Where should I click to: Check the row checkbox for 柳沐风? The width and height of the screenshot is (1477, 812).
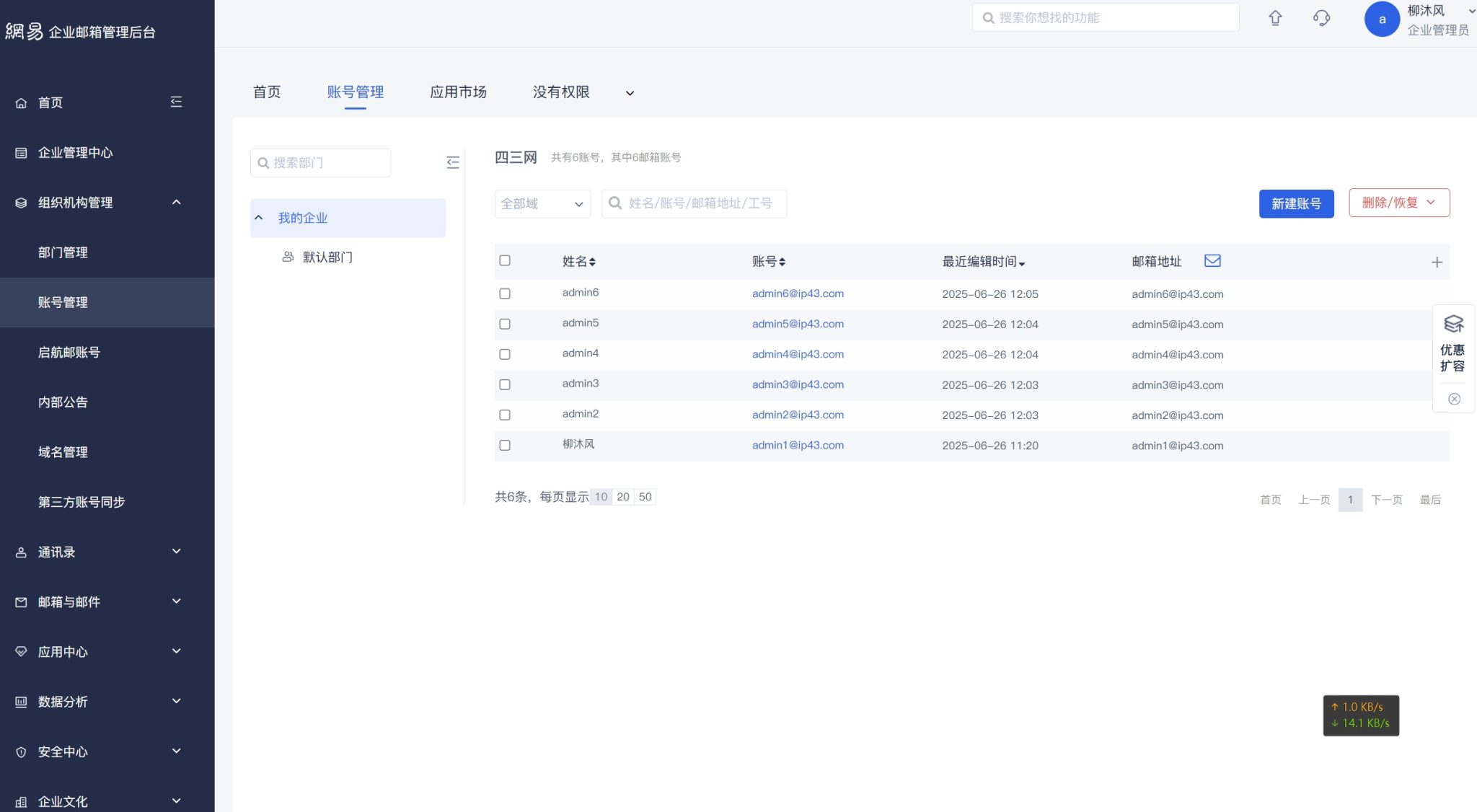(504, 445)
